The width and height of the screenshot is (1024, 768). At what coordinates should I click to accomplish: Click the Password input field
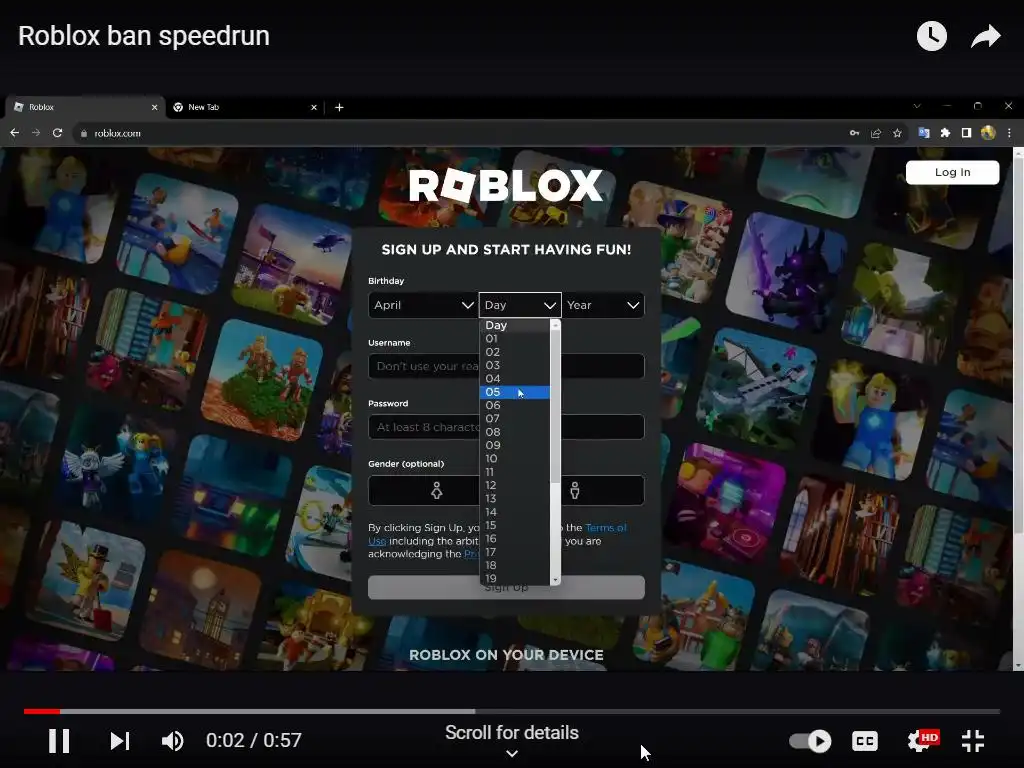pyautogui.click(x=506, y=427)
